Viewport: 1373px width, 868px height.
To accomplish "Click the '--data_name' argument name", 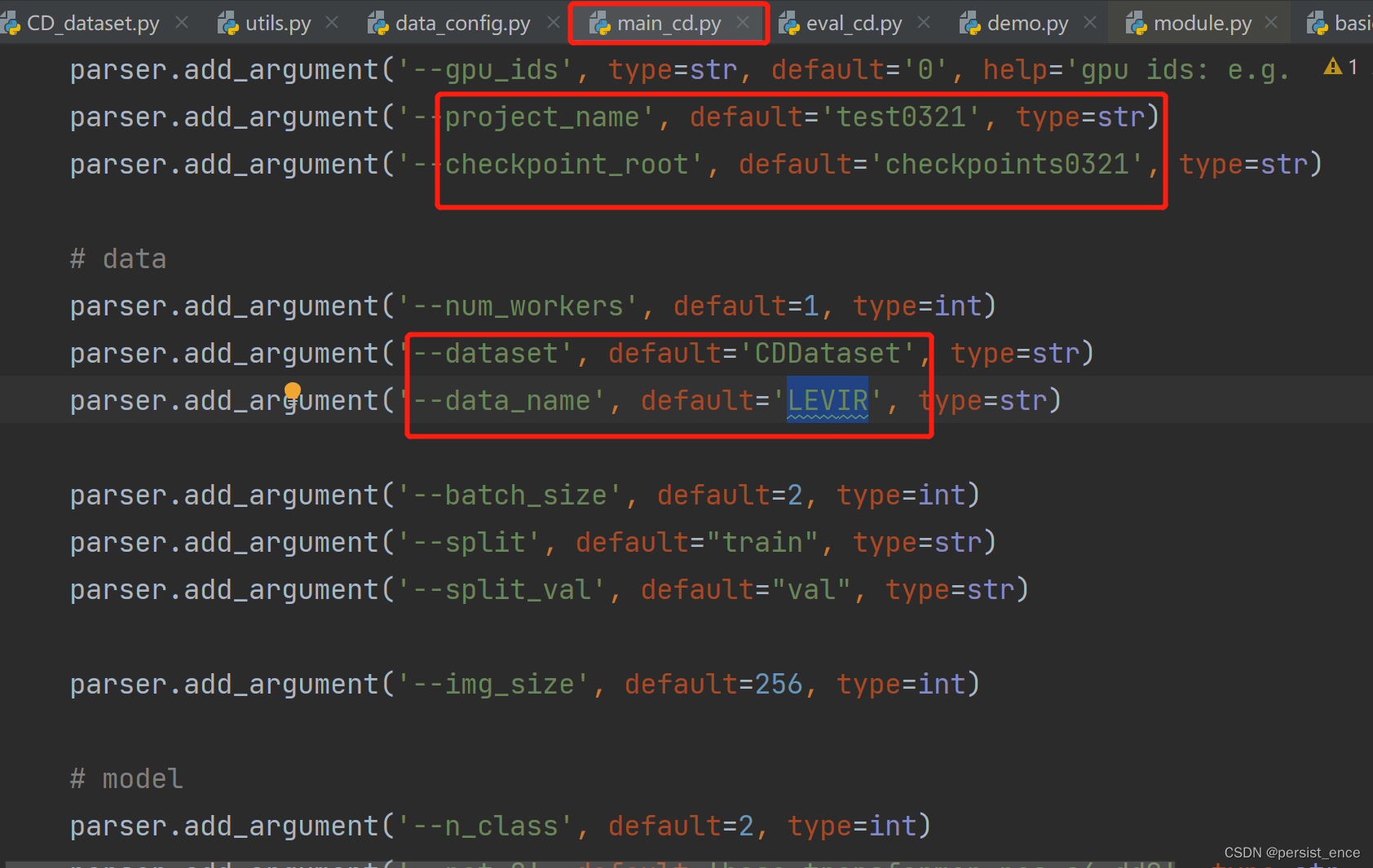I will 501,400.
